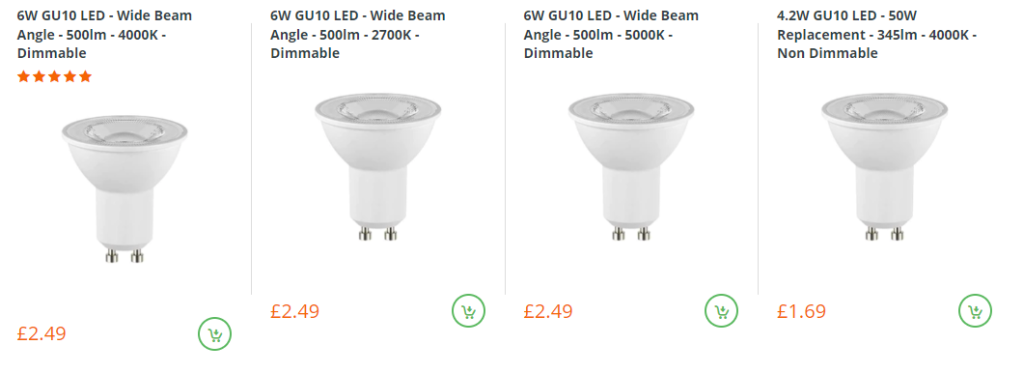View the bulb image of the 4.2W product
Viewport: 1024px width, 374px height.
885,167
